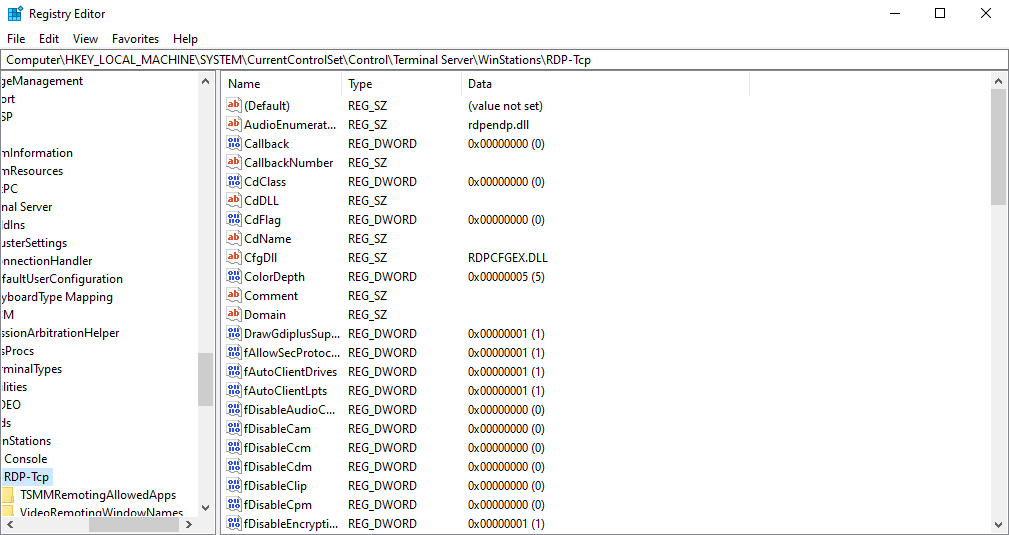Click the CdFlag DWORD icon
The height and width of the screenshot is (535, 1009).
234,220
